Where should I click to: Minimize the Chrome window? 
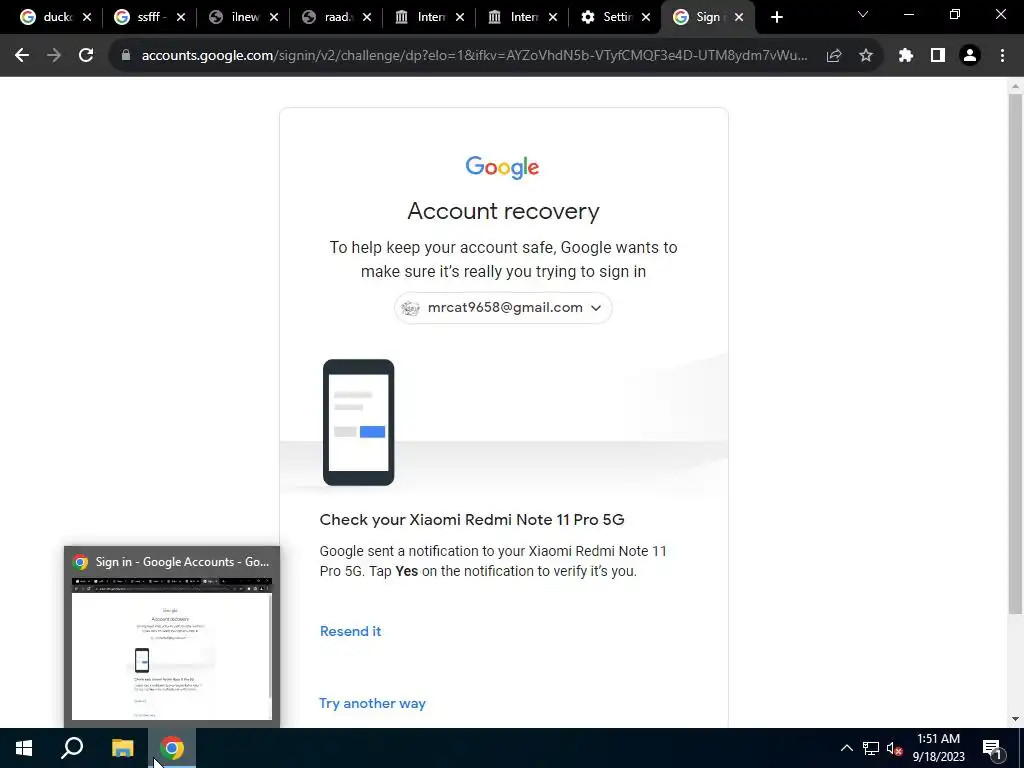pos(908,14)
